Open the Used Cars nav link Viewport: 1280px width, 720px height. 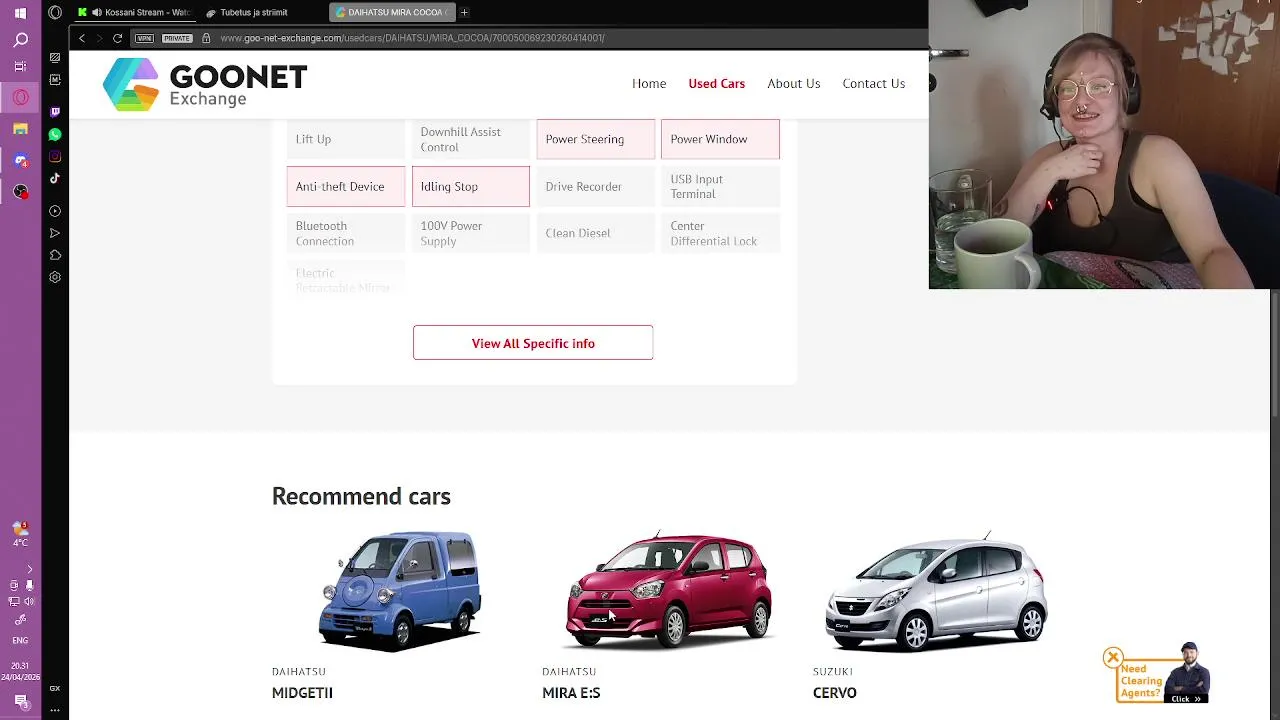[x=716, y=83]
